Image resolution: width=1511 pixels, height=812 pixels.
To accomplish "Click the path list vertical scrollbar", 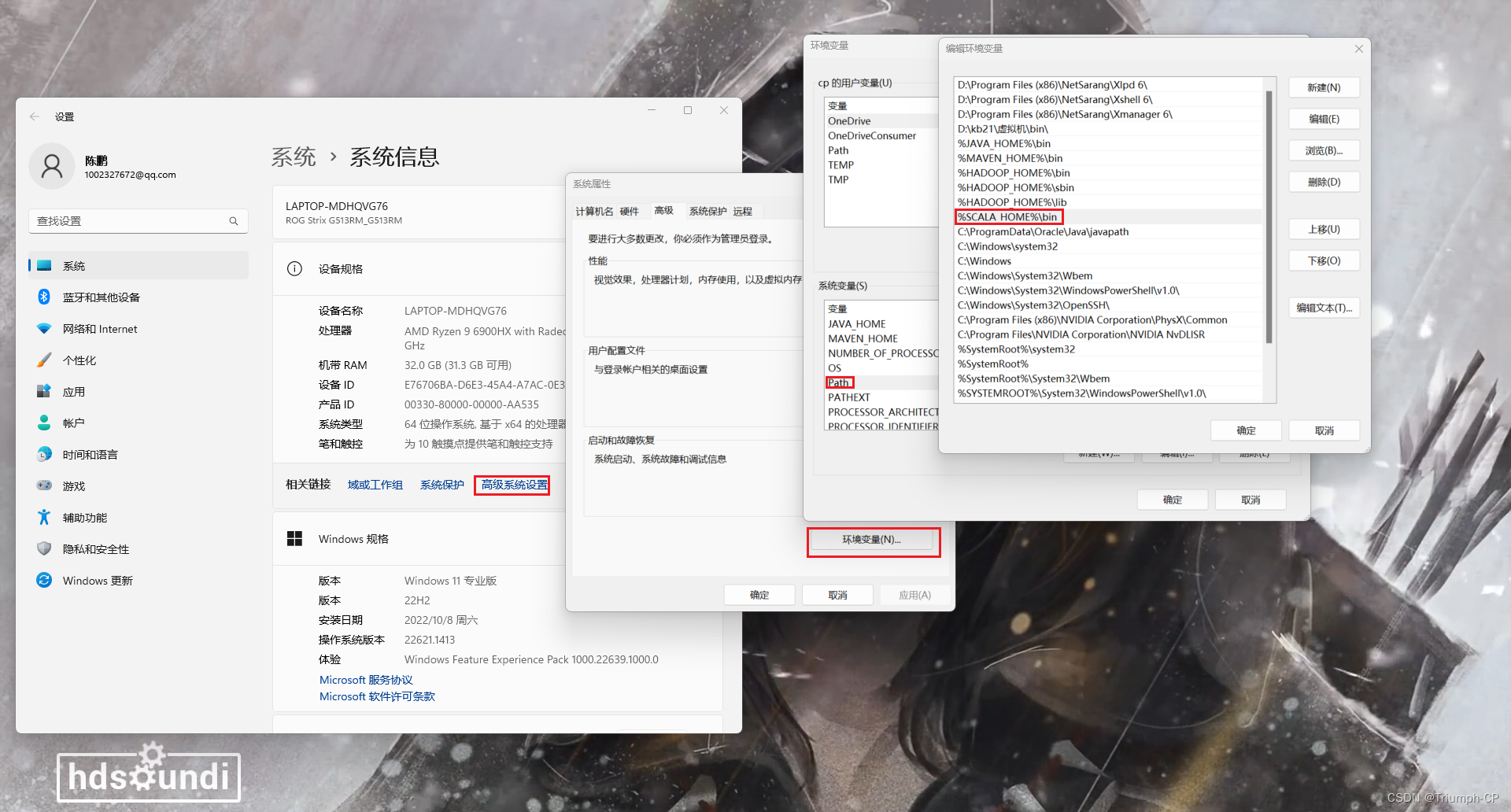I will pos(1269,216).
